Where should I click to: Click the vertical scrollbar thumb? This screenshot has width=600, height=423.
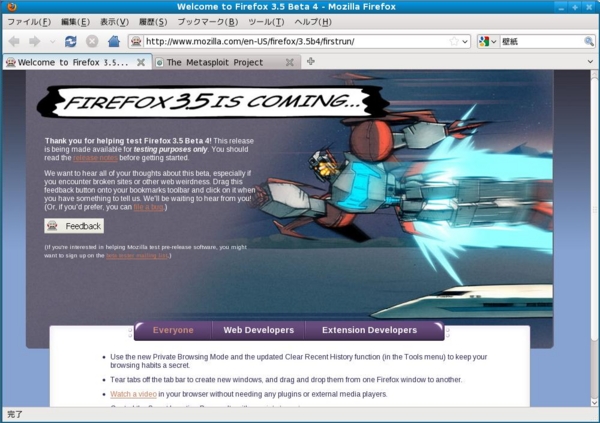594,209
